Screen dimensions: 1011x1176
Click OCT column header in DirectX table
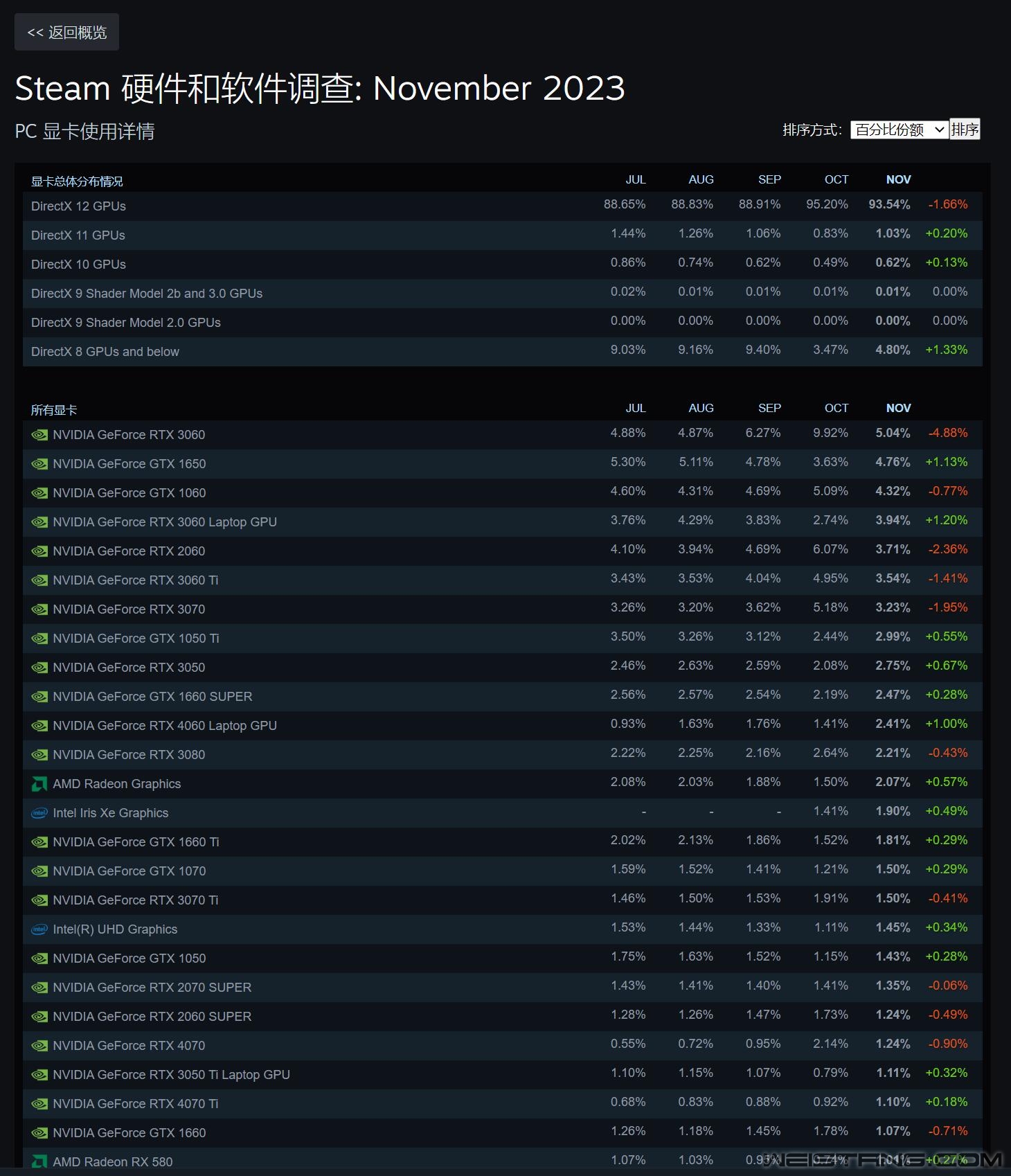(x=836, y=179)
